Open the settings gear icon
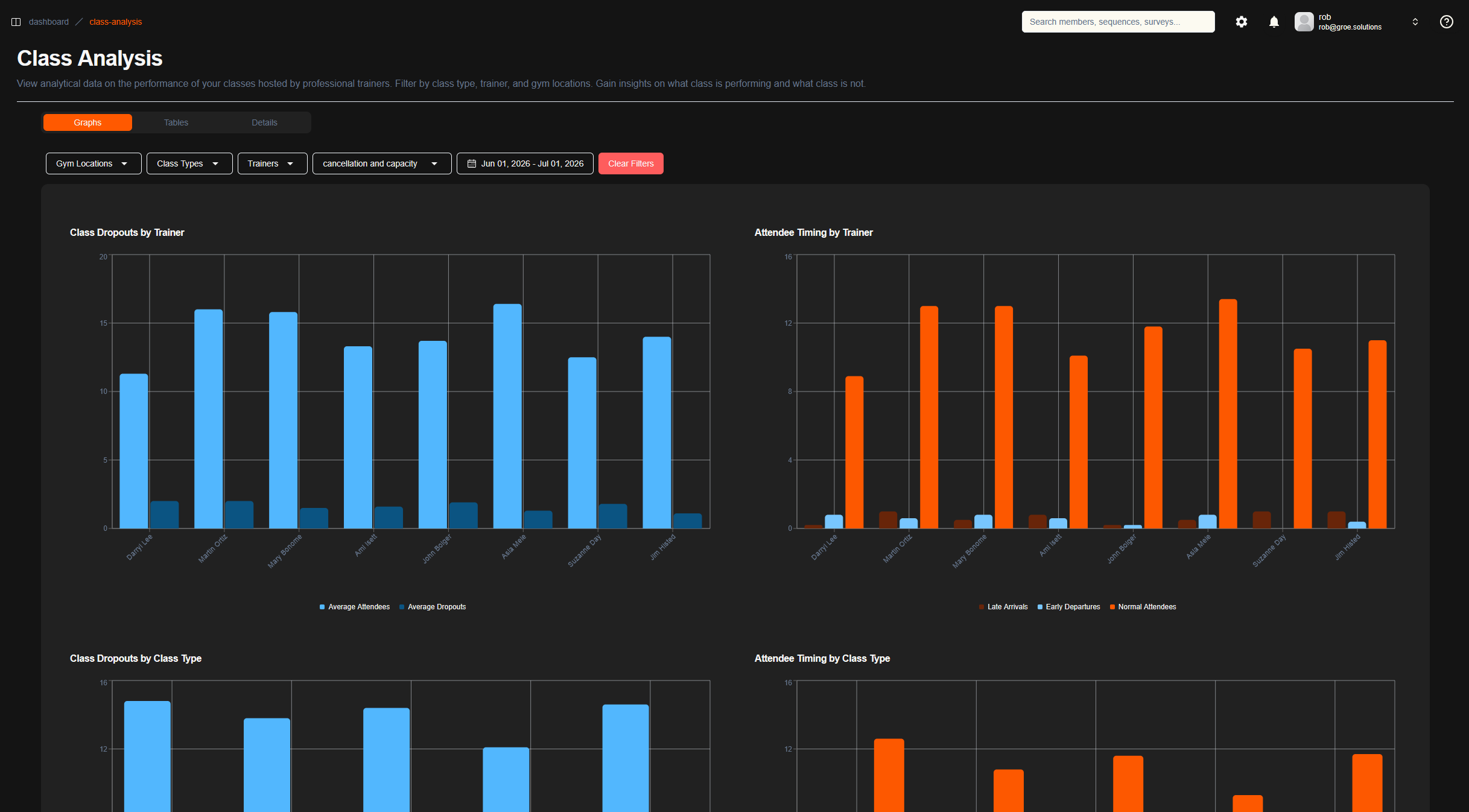This screenshot has width=1469, height=812. coord(1241,22)
